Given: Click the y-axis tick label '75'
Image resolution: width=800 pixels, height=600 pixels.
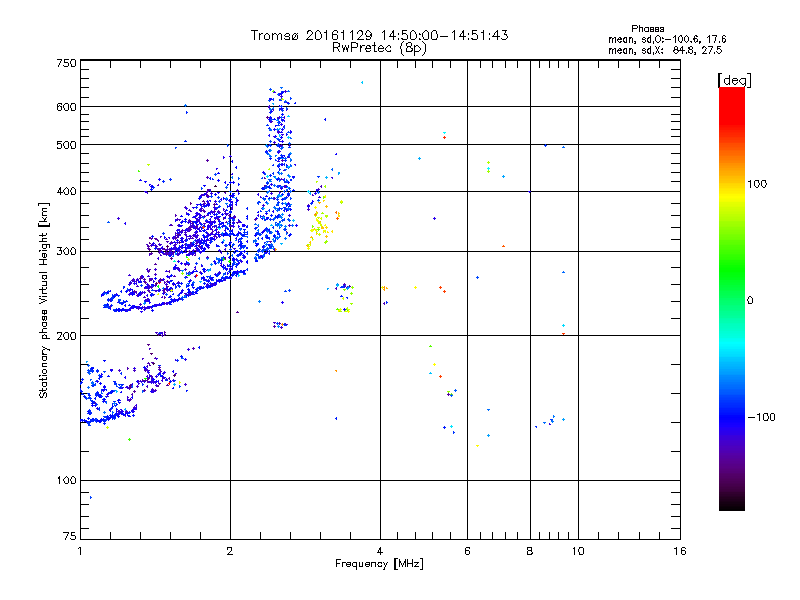Looking at the screenshot, I should click(x=70, y=536).
